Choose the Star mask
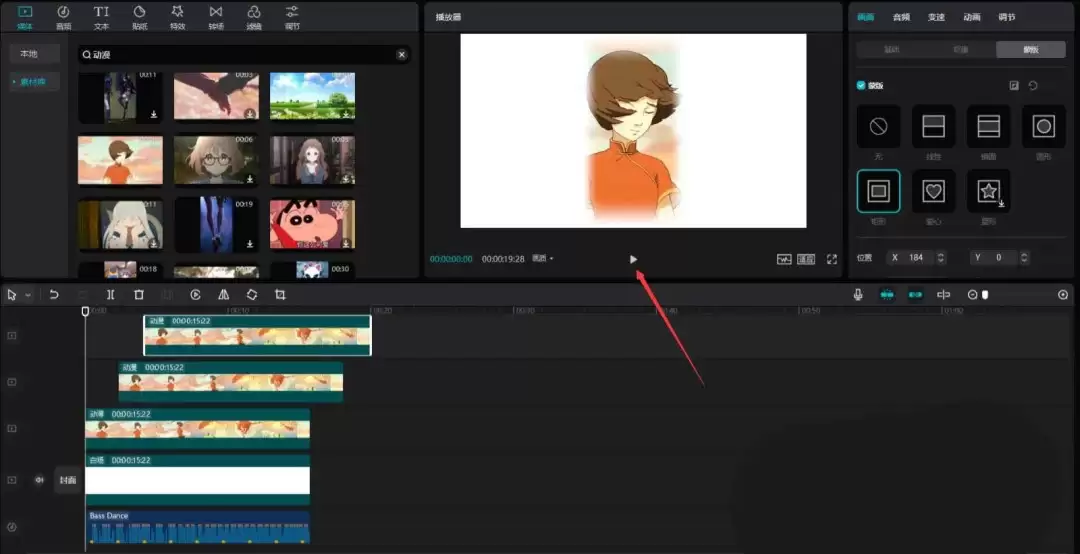Viewport: 1080px width, 554px height. click(988, 191)
